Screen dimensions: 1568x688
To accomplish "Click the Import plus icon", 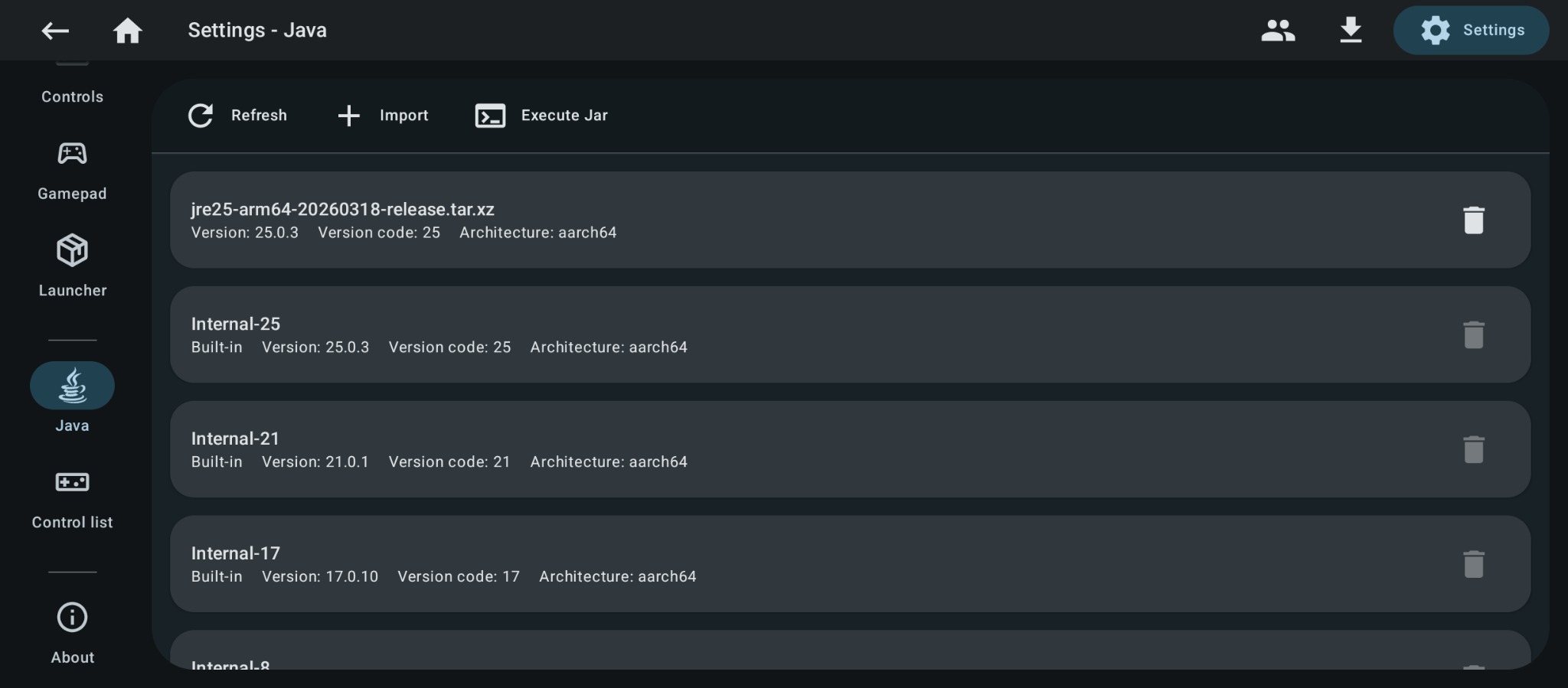I will pyautogui.click(x=349, y=116).
